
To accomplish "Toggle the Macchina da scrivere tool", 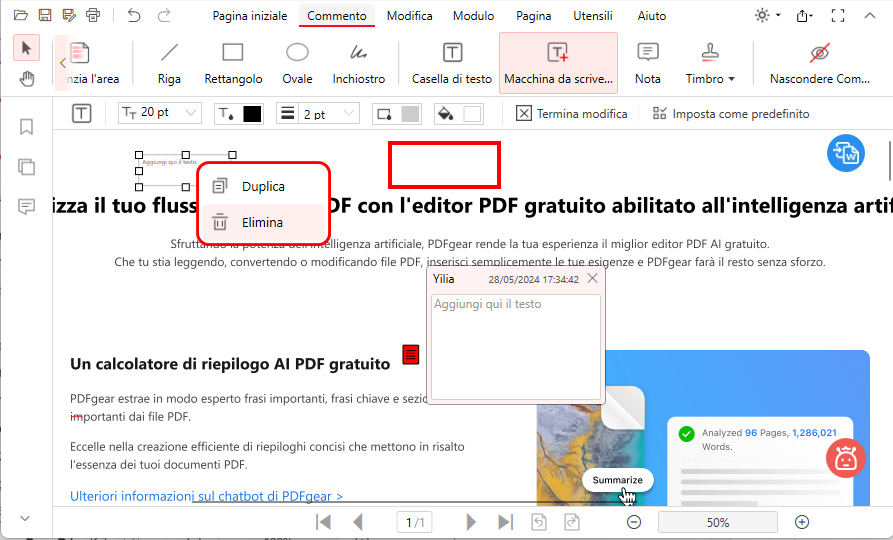I will pyautogui.click(x=558, y=63).
